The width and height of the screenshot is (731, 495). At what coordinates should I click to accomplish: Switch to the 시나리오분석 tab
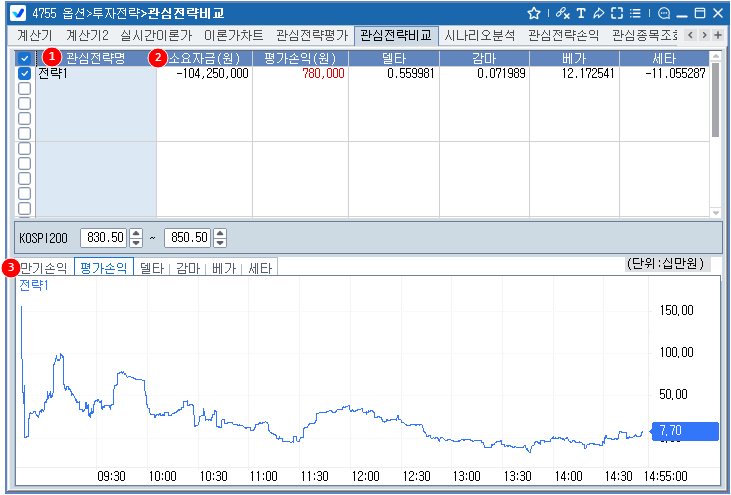[481, 34]
